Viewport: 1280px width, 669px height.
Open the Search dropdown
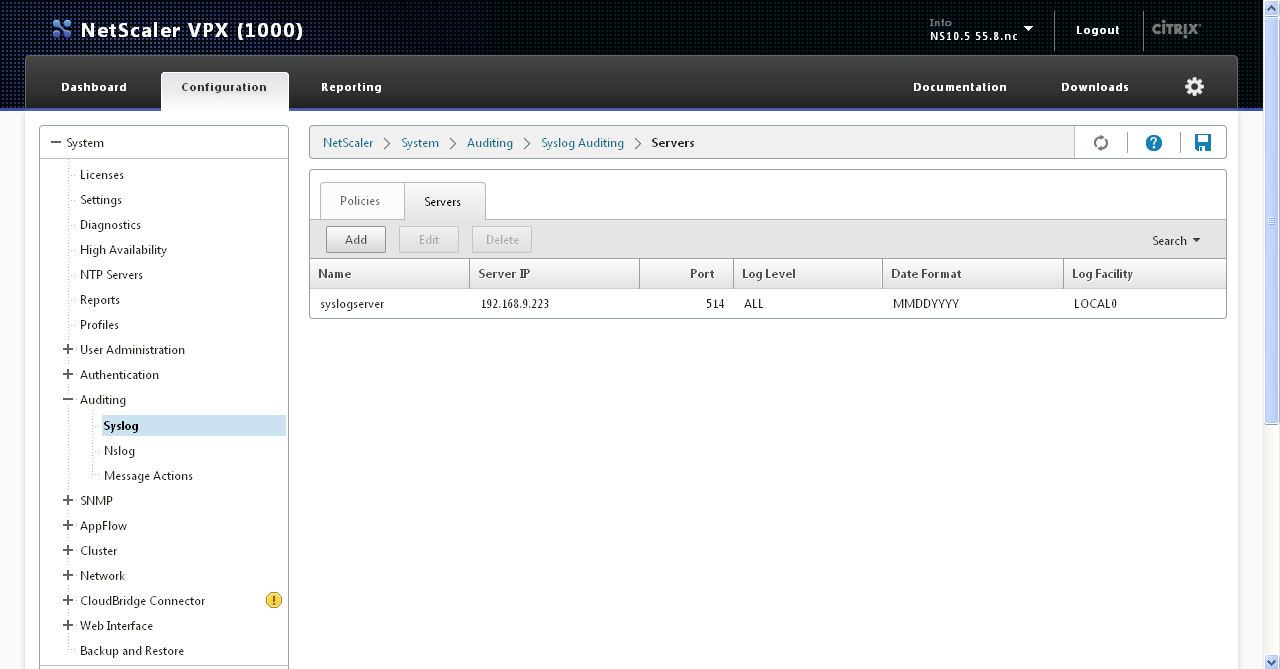(x=1176, y=240)
